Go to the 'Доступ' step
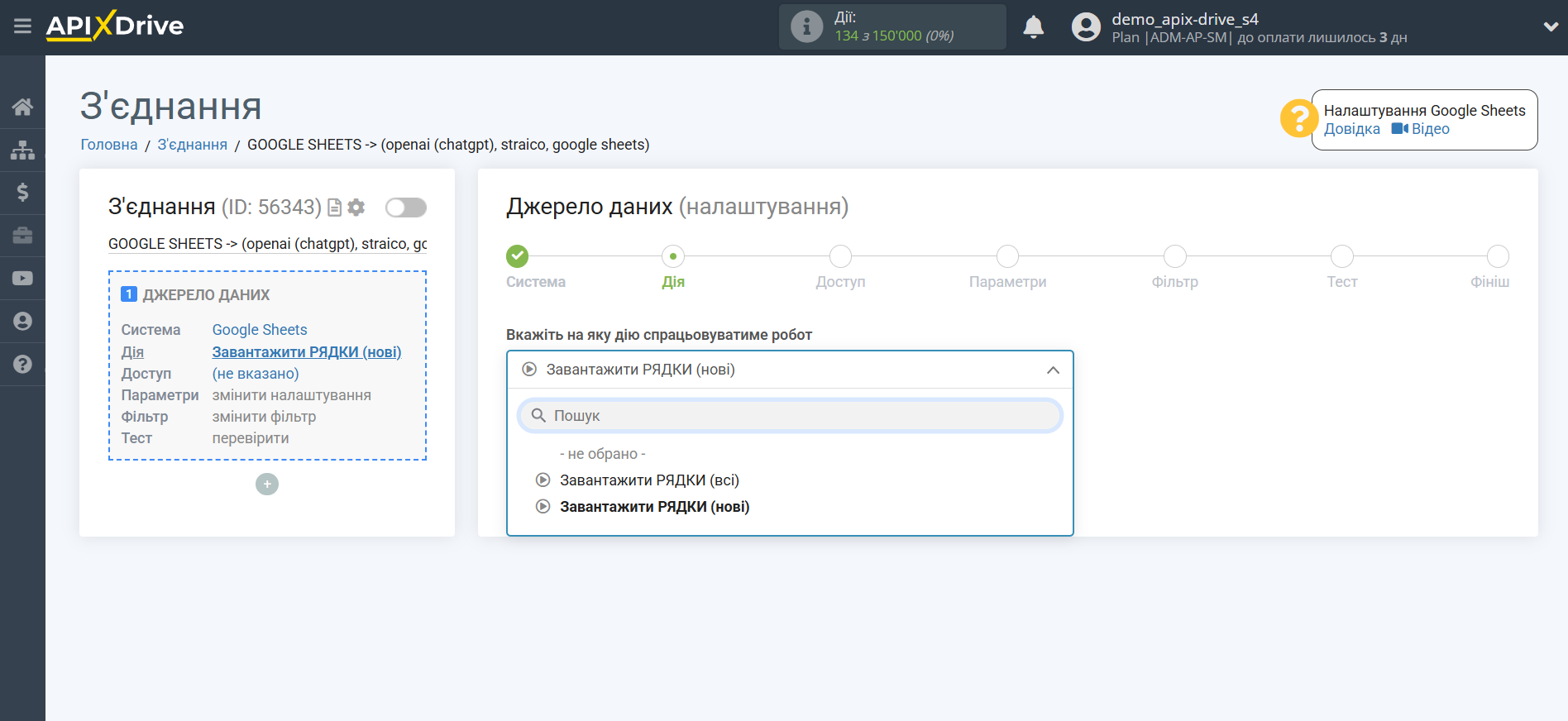Image resolution: width=1568 pixels, height=721 pixels. pos(840,257)
